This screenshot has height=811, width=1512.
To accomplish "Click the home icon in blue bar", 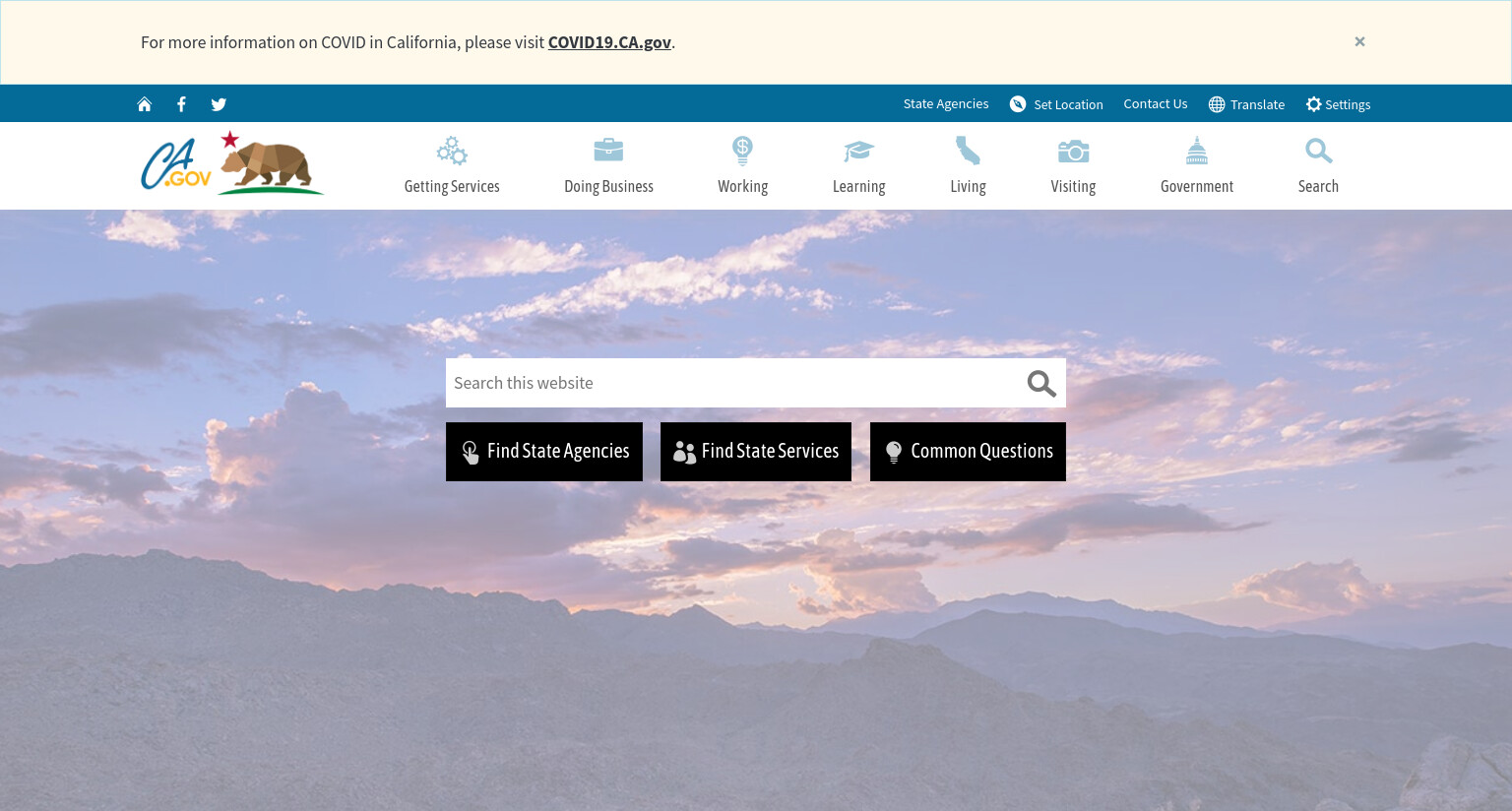I will tap(145, 104).
